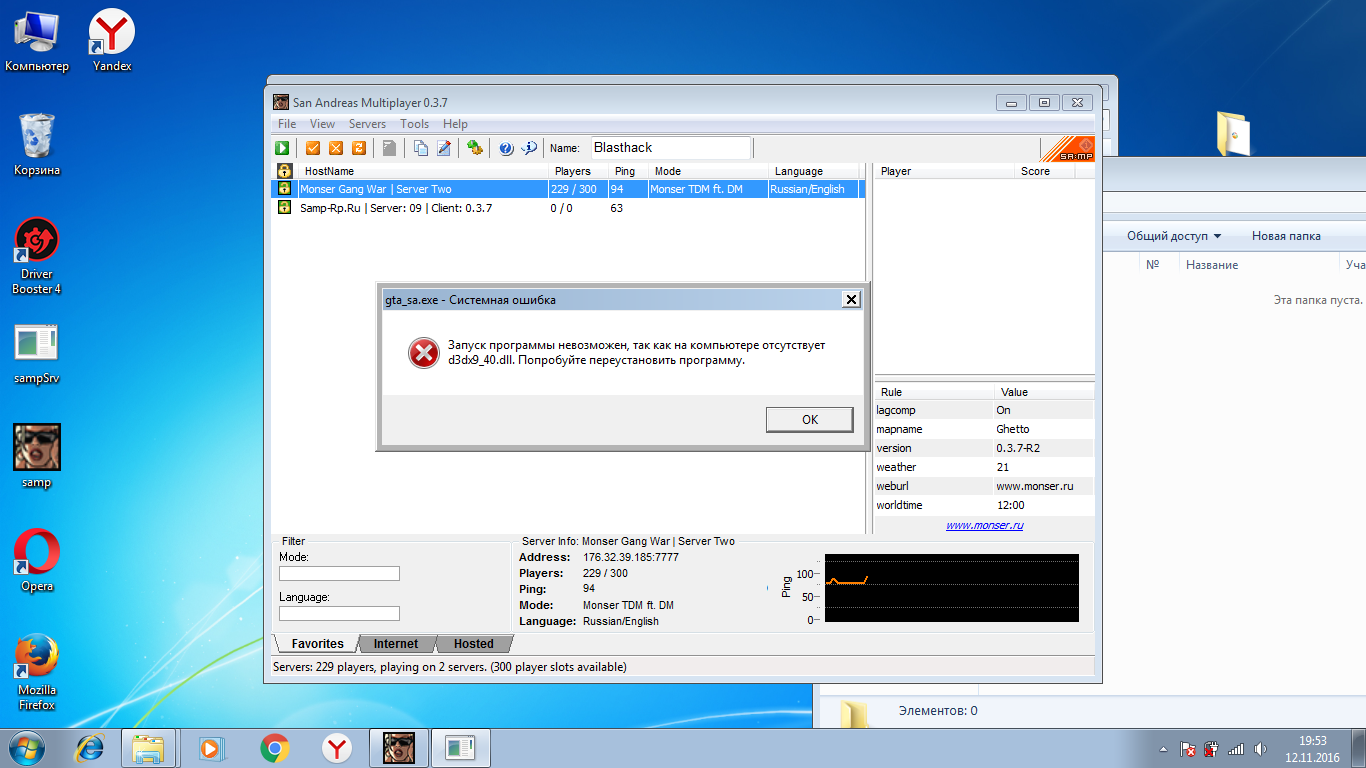Click the Name field containing Blasthack
Screen dimensions: 1366x768
point(671,148)
